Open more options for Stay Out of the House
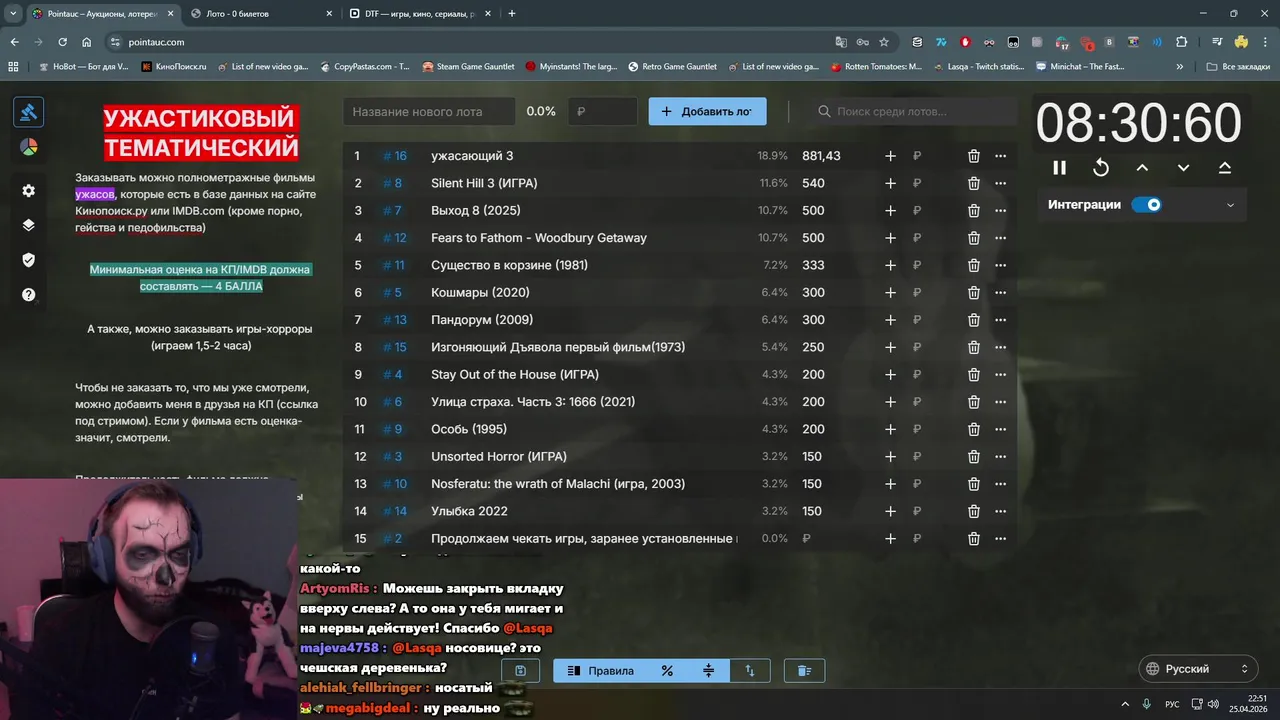The image size is (1280, 720). point(1000,375)
